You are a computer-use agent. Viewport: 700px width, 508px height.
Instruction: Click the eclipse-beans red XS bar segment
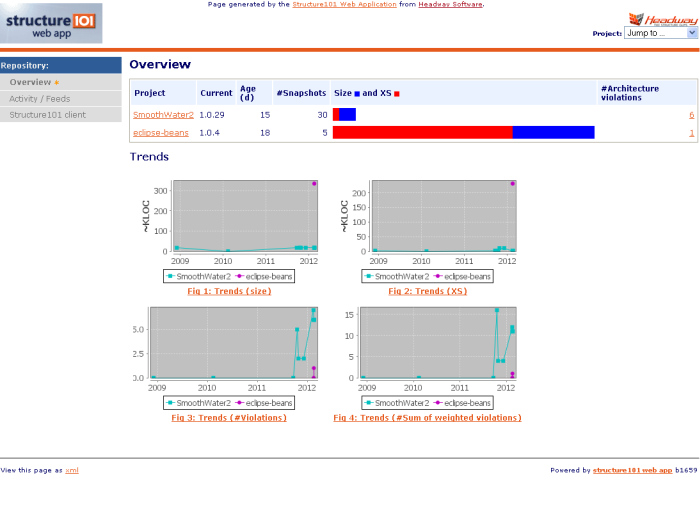(422, 133)
